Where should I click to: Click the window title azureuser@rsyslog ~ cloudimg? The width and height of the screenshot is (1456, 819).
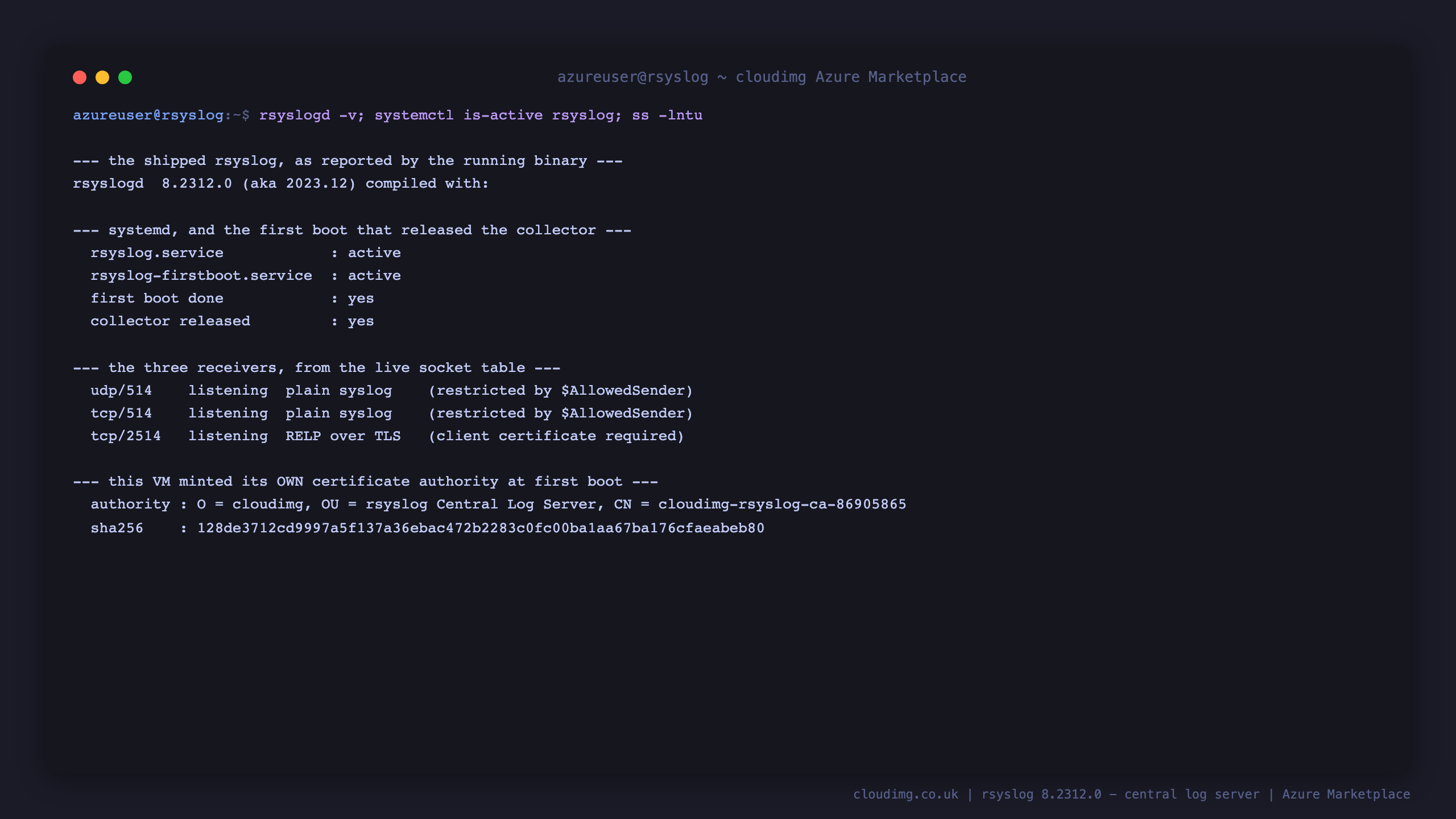(762, 77)
